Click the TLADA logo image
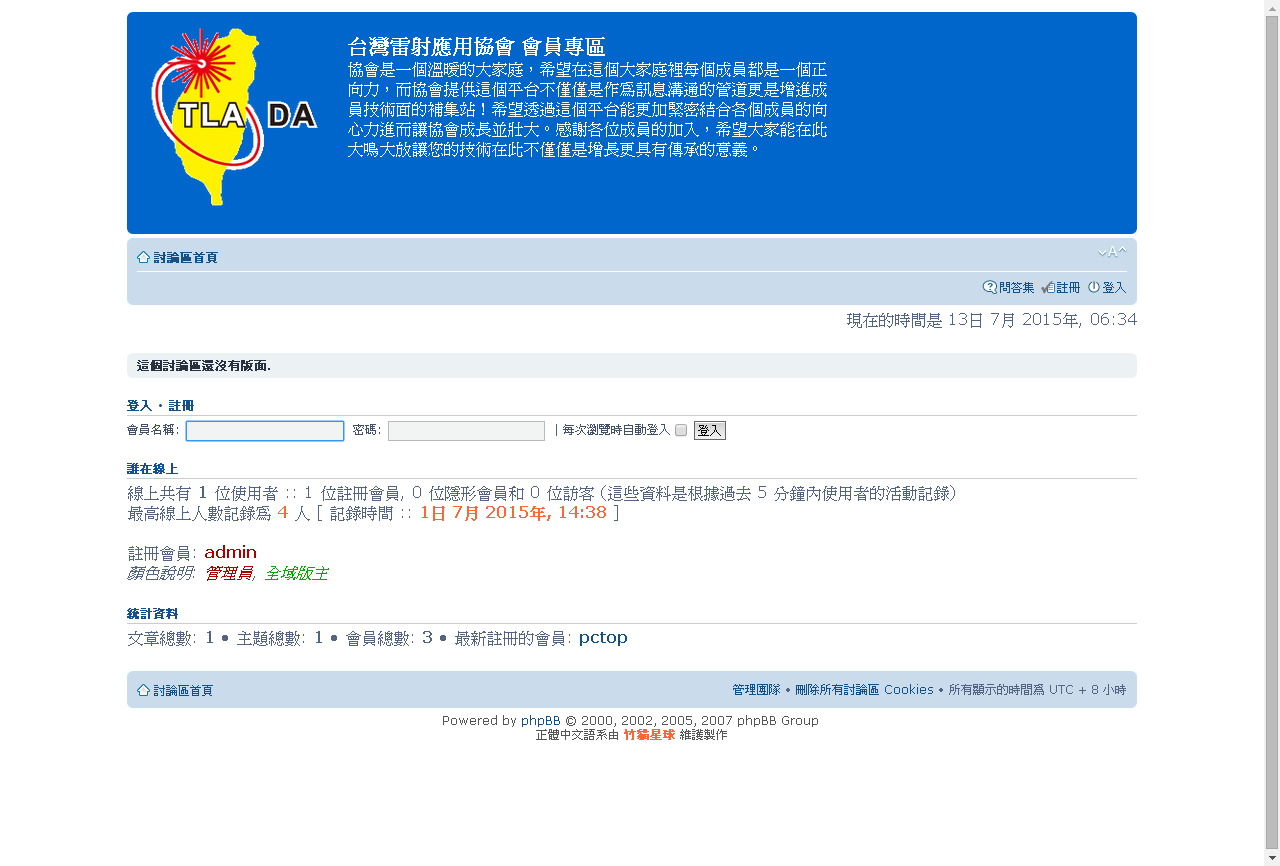The width and height of the screenshot is (1280, 866). [234, 116]
